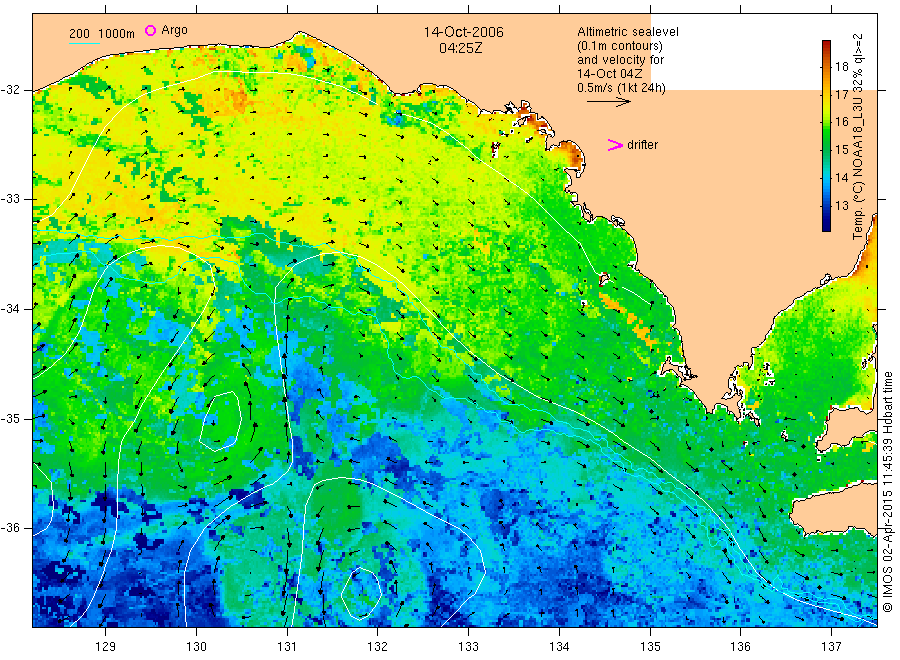Click the 13 degree colorbar tick label
The height and width of the screenshot is (660, 900).
click(x=841, y=205)
